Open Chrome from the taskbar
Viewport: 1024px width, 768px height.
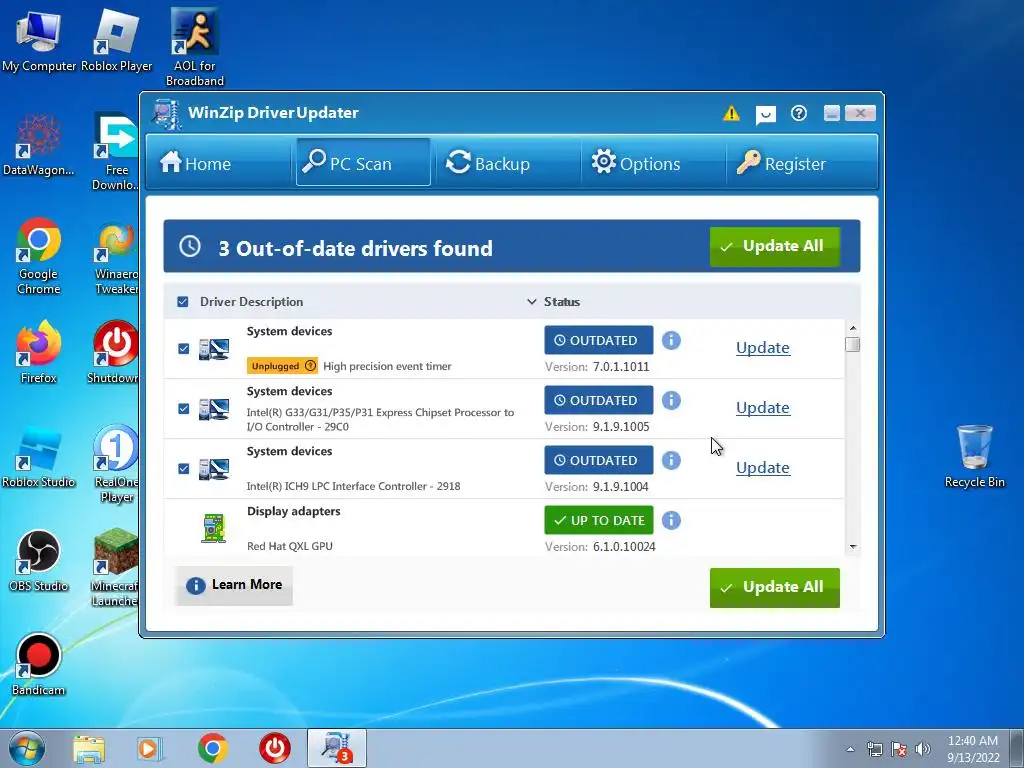click(213, 748)
